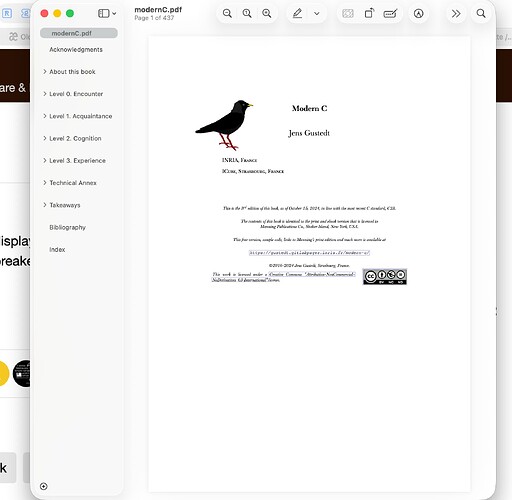The height and width of the screenshot is (500, 512).
Task: Open the Acknowledgments outline entry
Action: [76, 50]
